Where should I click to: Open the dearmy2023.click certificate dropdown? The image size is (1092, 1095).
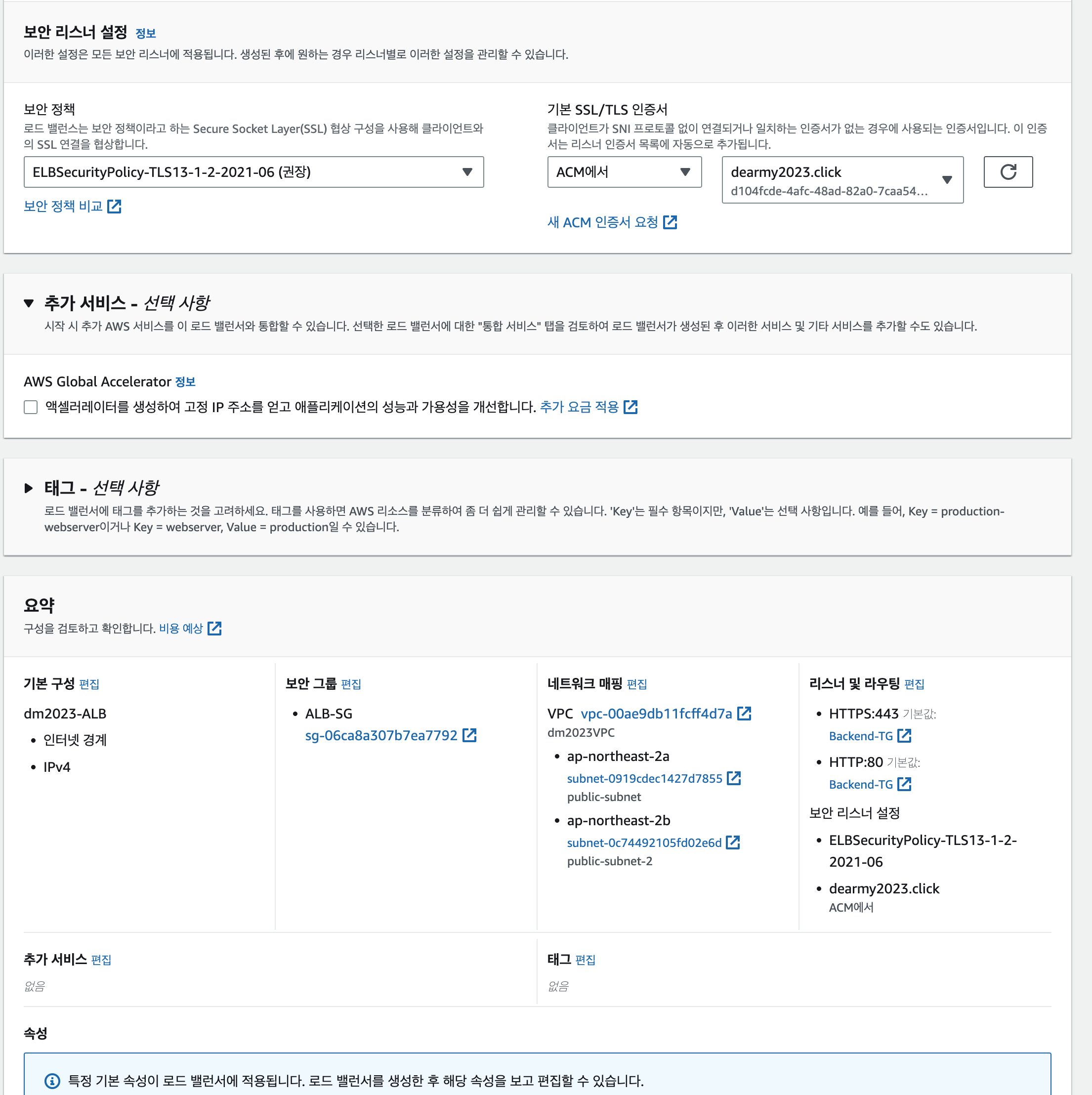pos(842,180)
